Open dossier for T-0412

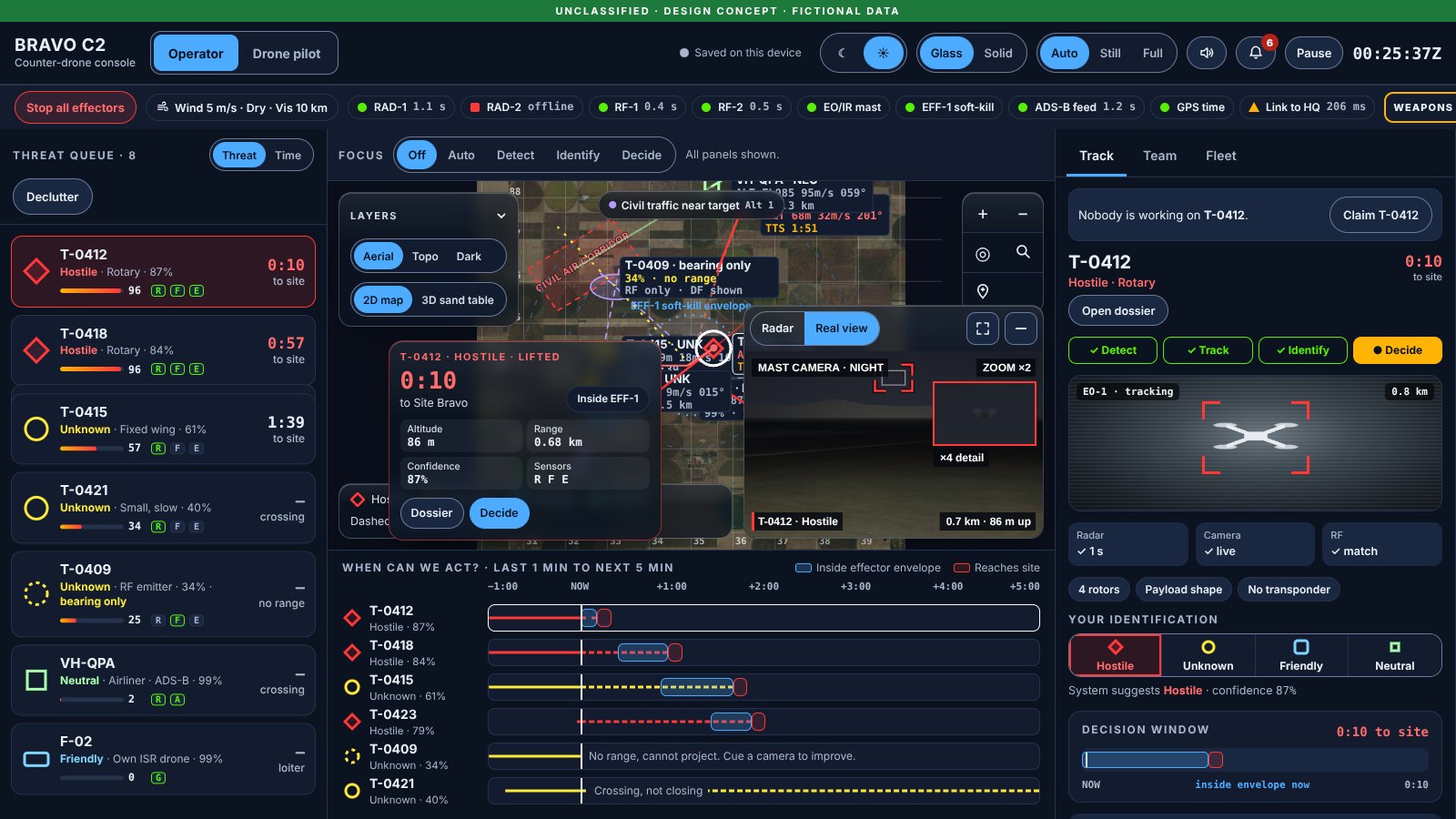click(x=1118, y=310)
